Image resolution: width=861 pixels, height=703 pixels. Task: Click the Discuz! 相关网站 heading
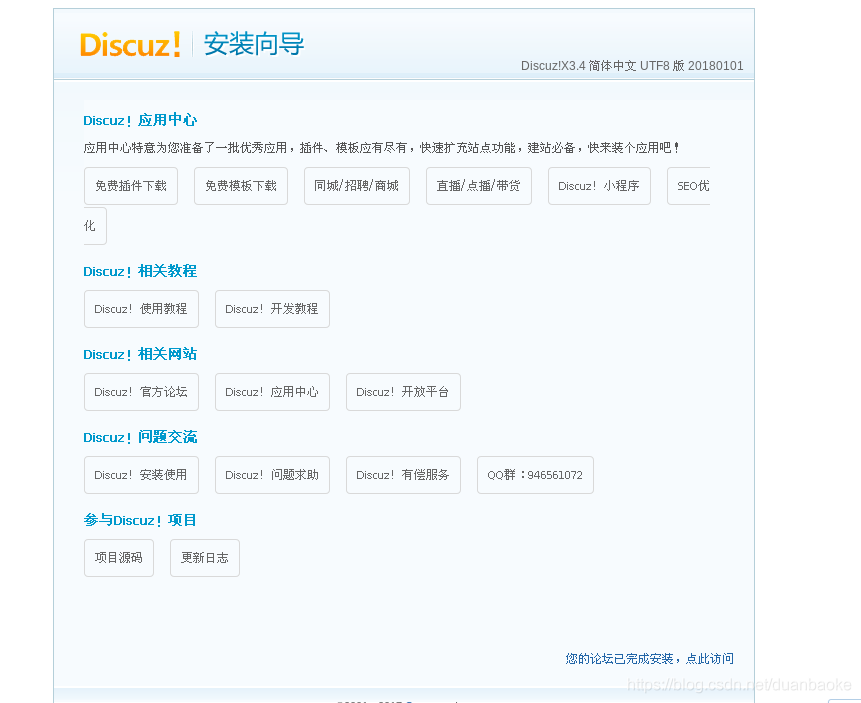point(140,354)
